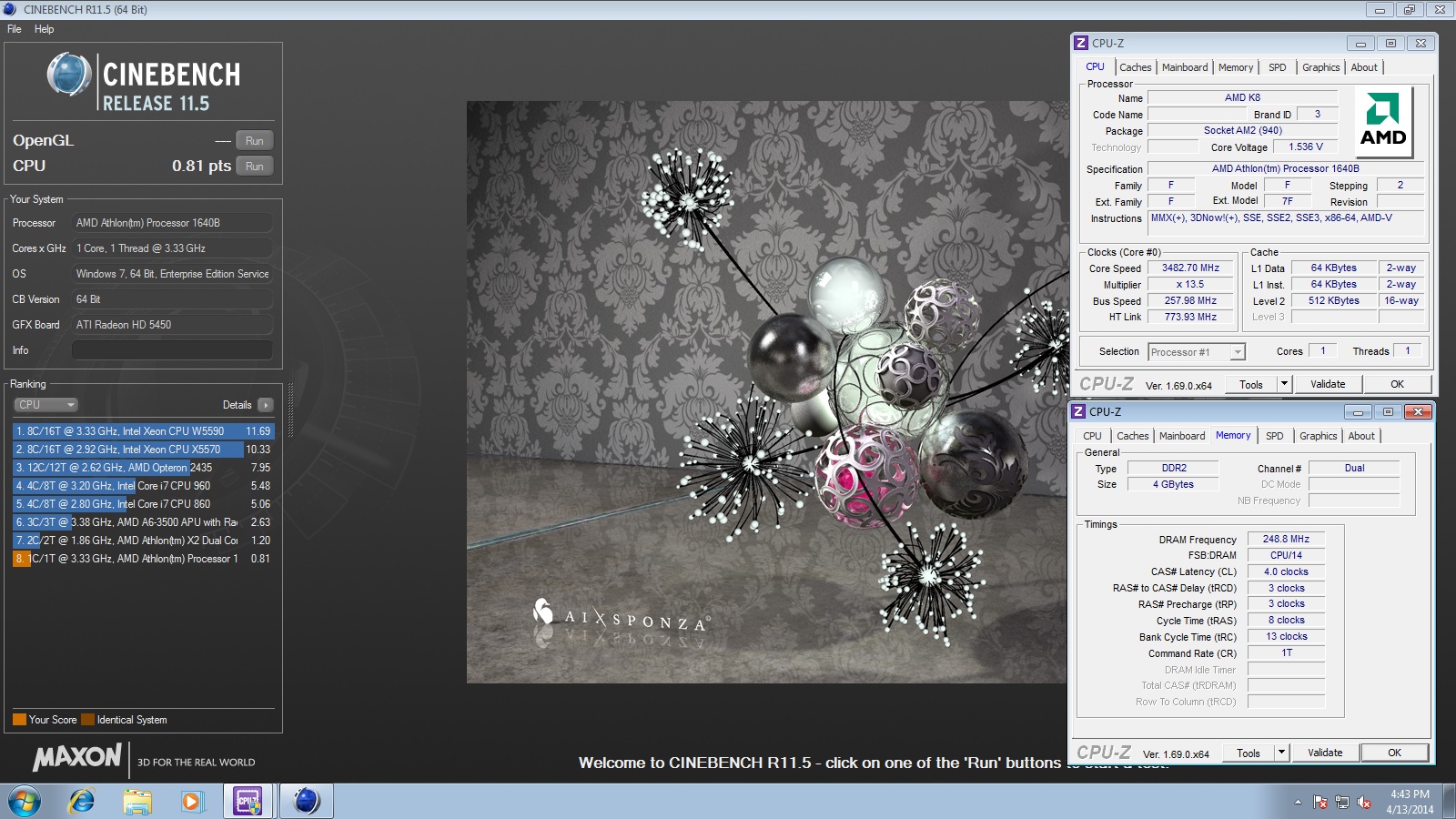Expand Tools dropdown arrow in lower CPU-Z
The width and height of the screenshot is (1456, 819).
pyautogui.click(x=1282, y=753)
